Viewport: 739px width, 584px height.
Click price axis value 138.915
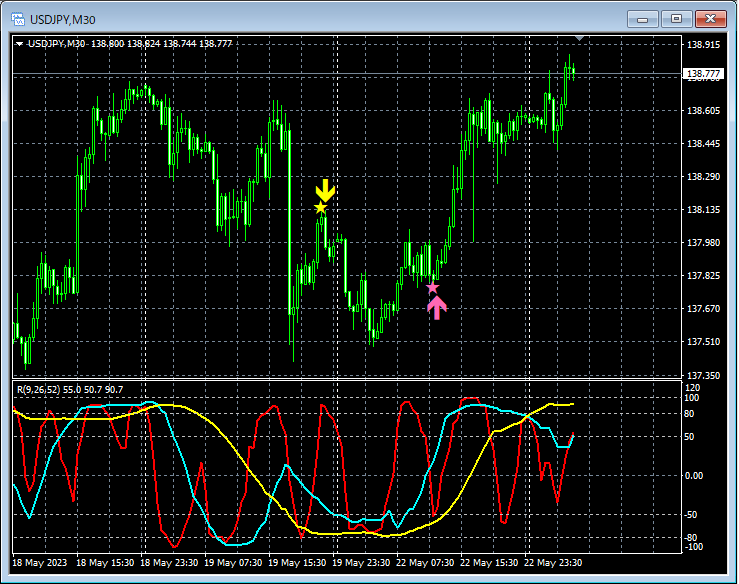(703, 45)
